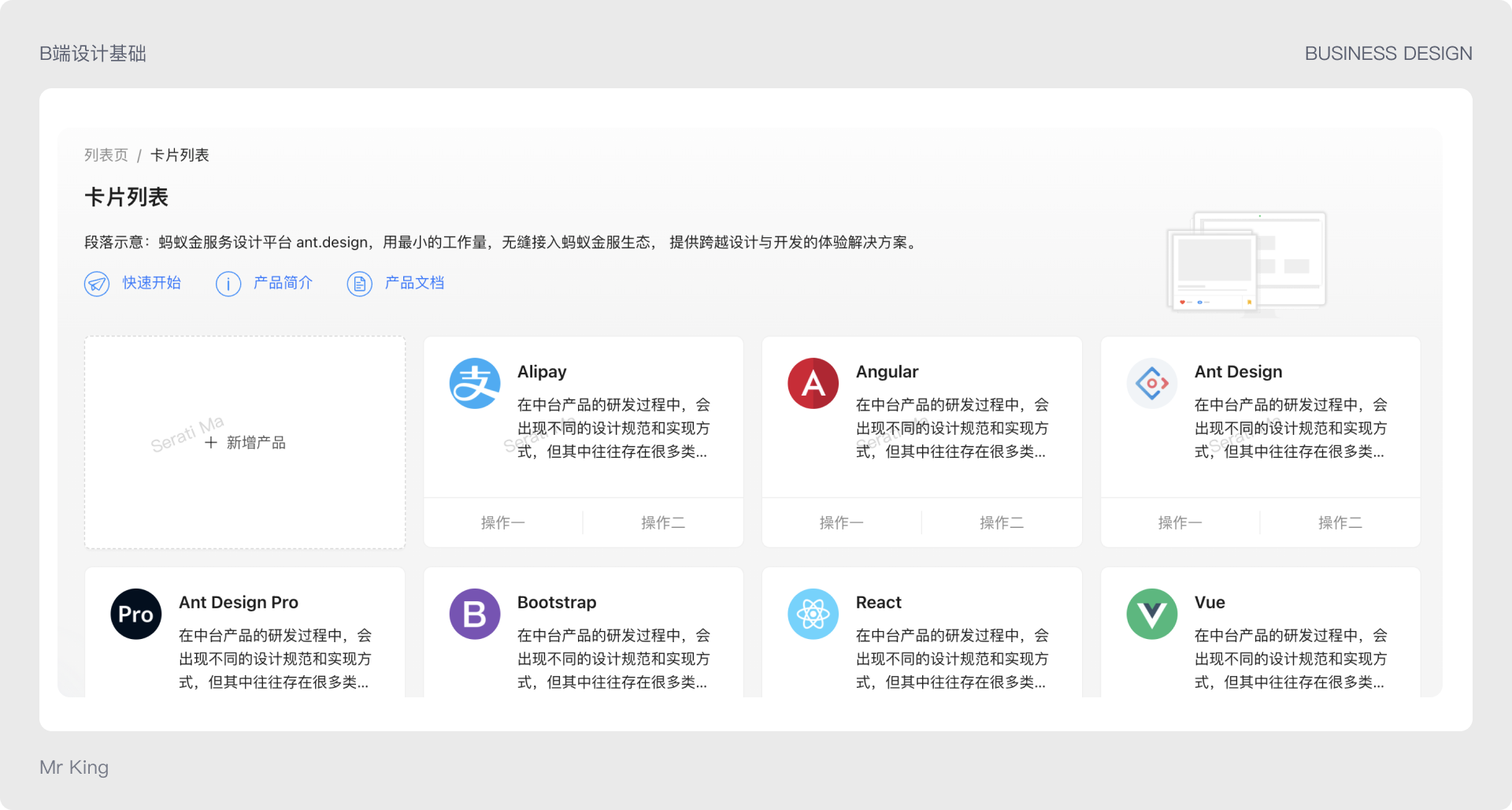Select the Angular logo icon
This screenshot has height=810, width=1512.
click(813, 384)
